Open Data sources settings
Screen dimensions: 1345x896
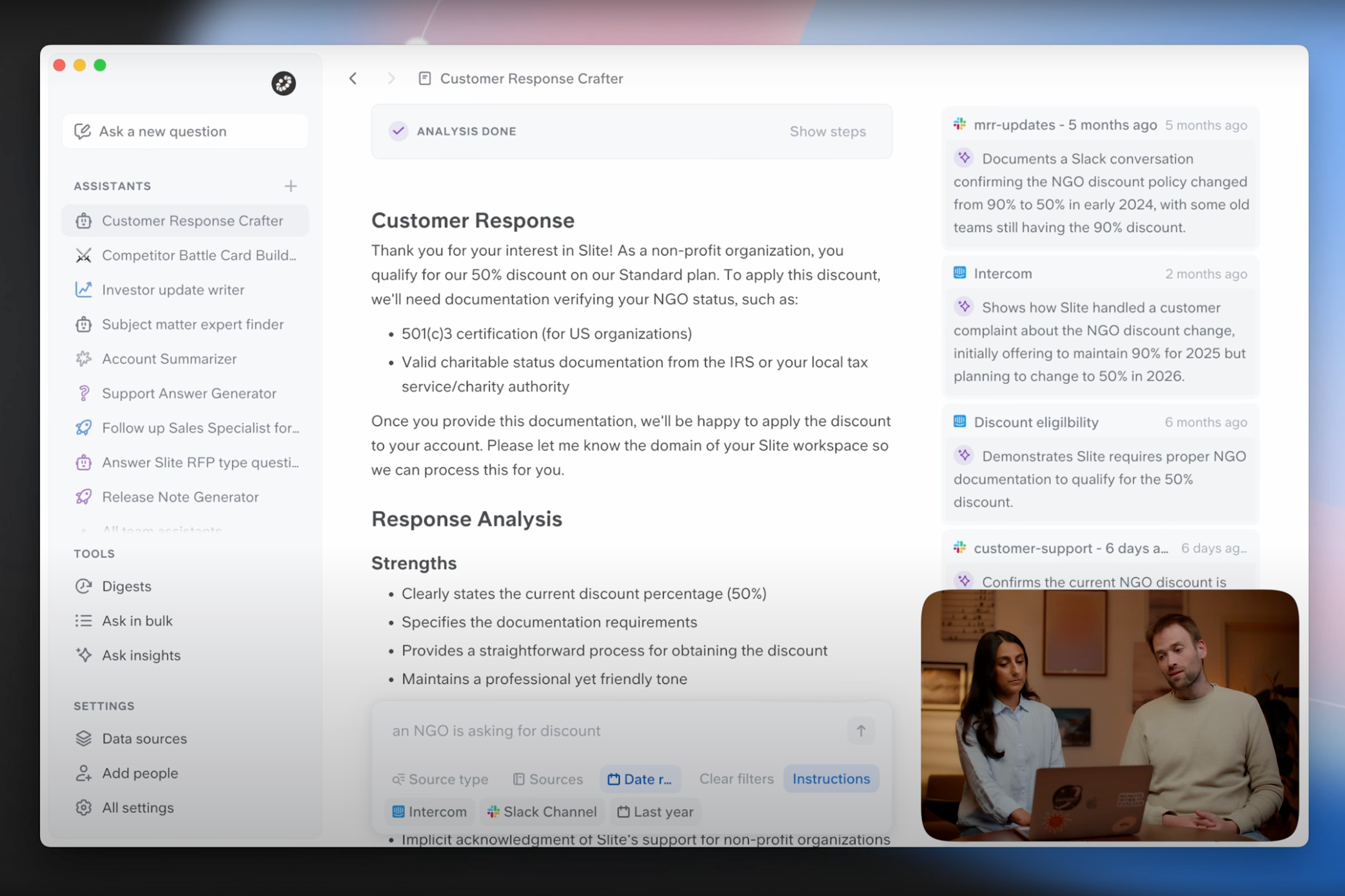tap(144, 738)
